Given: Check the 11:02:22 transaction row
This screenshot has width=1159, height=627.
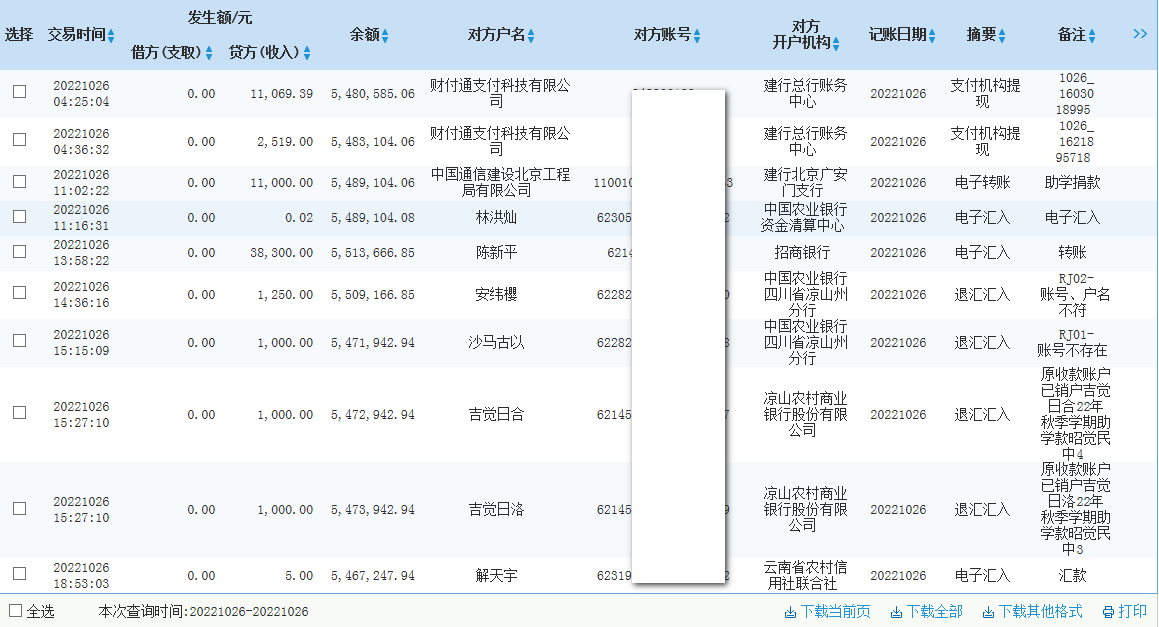Looking at the screenshot, I should tap(19, 181).
